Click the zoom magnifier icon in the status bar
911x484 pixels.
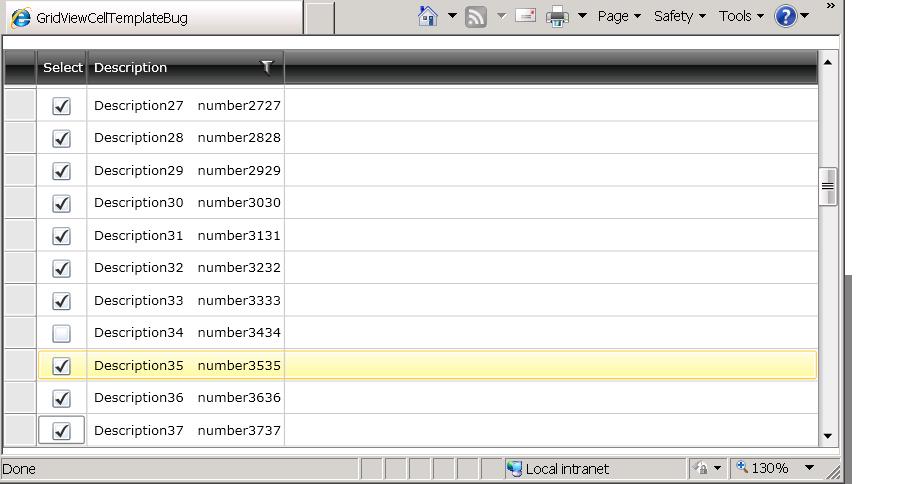coord(742,466)
